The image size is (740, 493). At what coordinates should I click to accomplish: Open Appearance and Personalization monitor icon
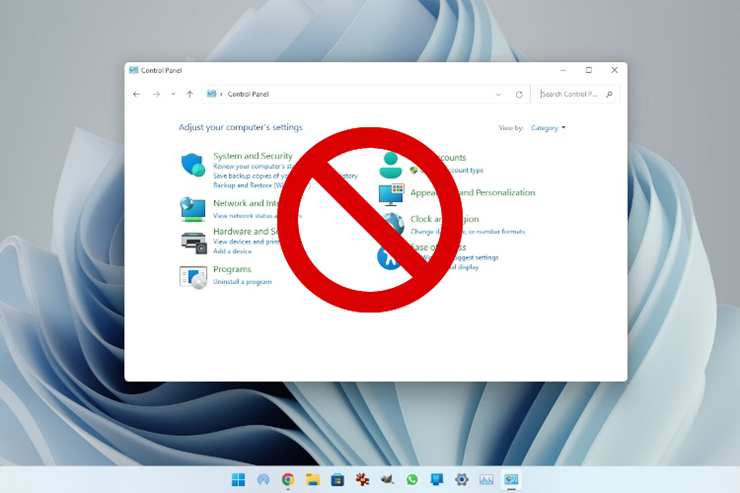[x=390, y=194]
